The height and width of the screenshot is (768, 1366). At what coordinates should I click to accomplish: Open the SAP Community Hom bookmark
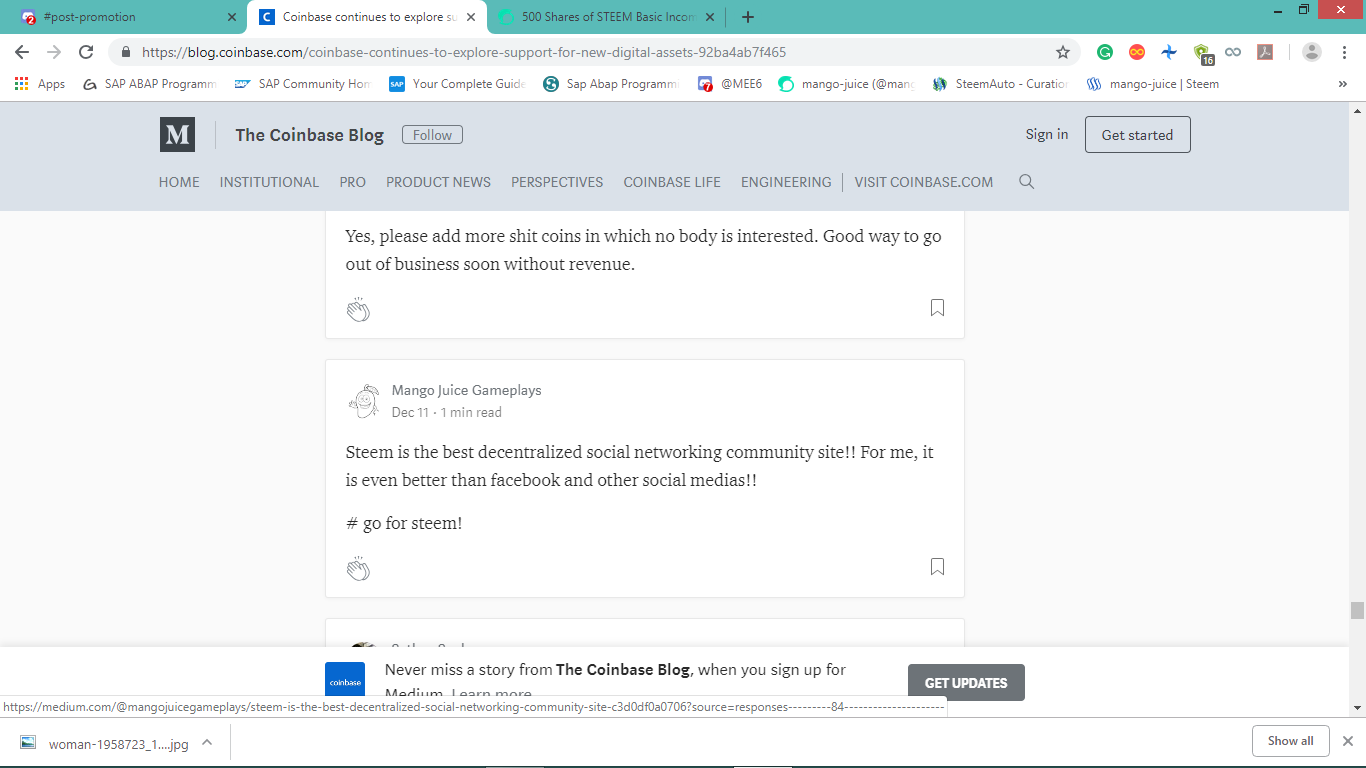coord(303,84)
